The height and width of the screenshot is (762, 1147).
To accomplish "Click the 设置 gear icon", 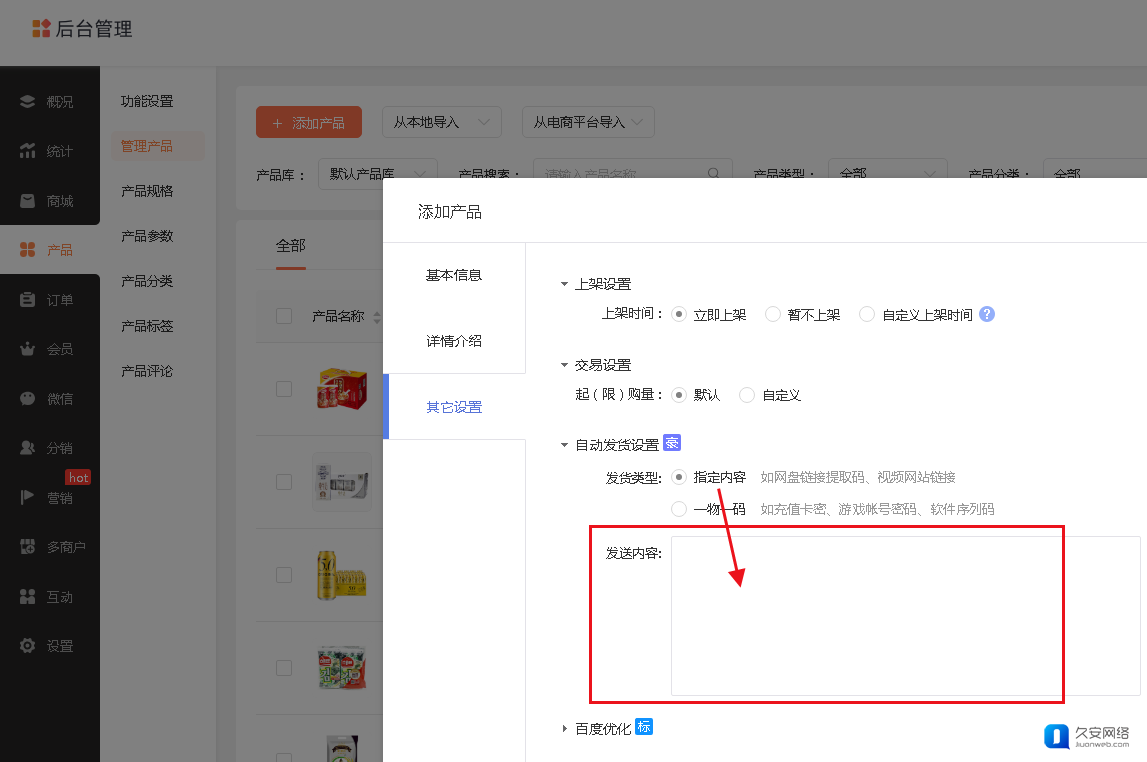I will click(x=28, y=646).
